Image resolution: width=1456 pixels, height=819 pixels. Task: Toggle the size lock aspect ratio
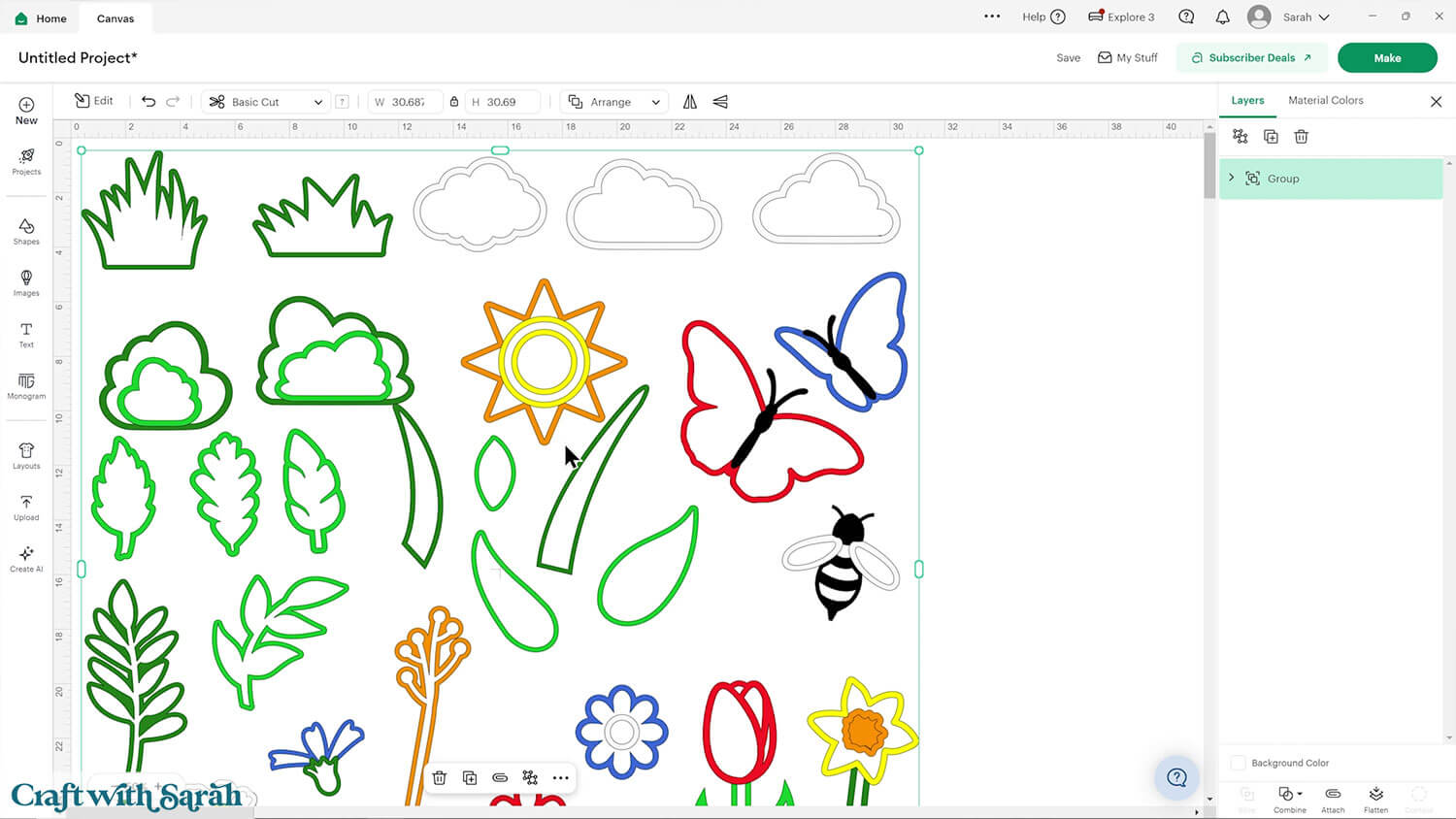454,102
